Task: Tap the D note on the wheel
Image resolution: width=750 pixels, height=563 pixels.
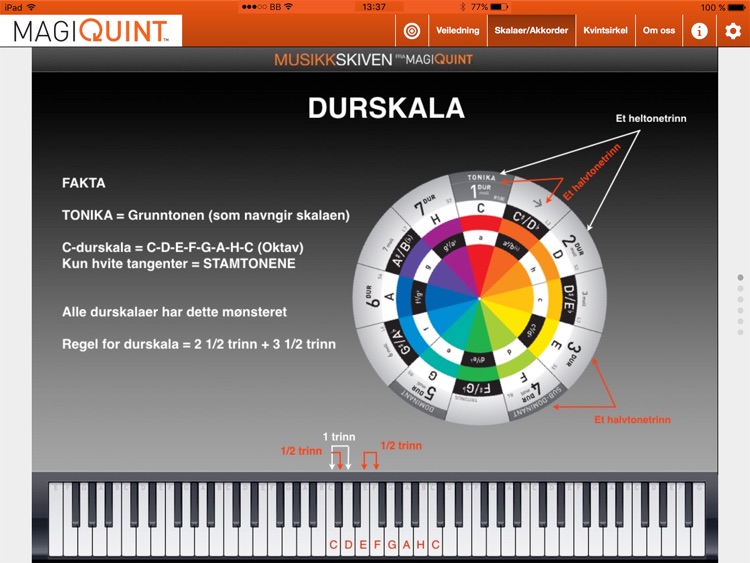Action: click(557, 254)
